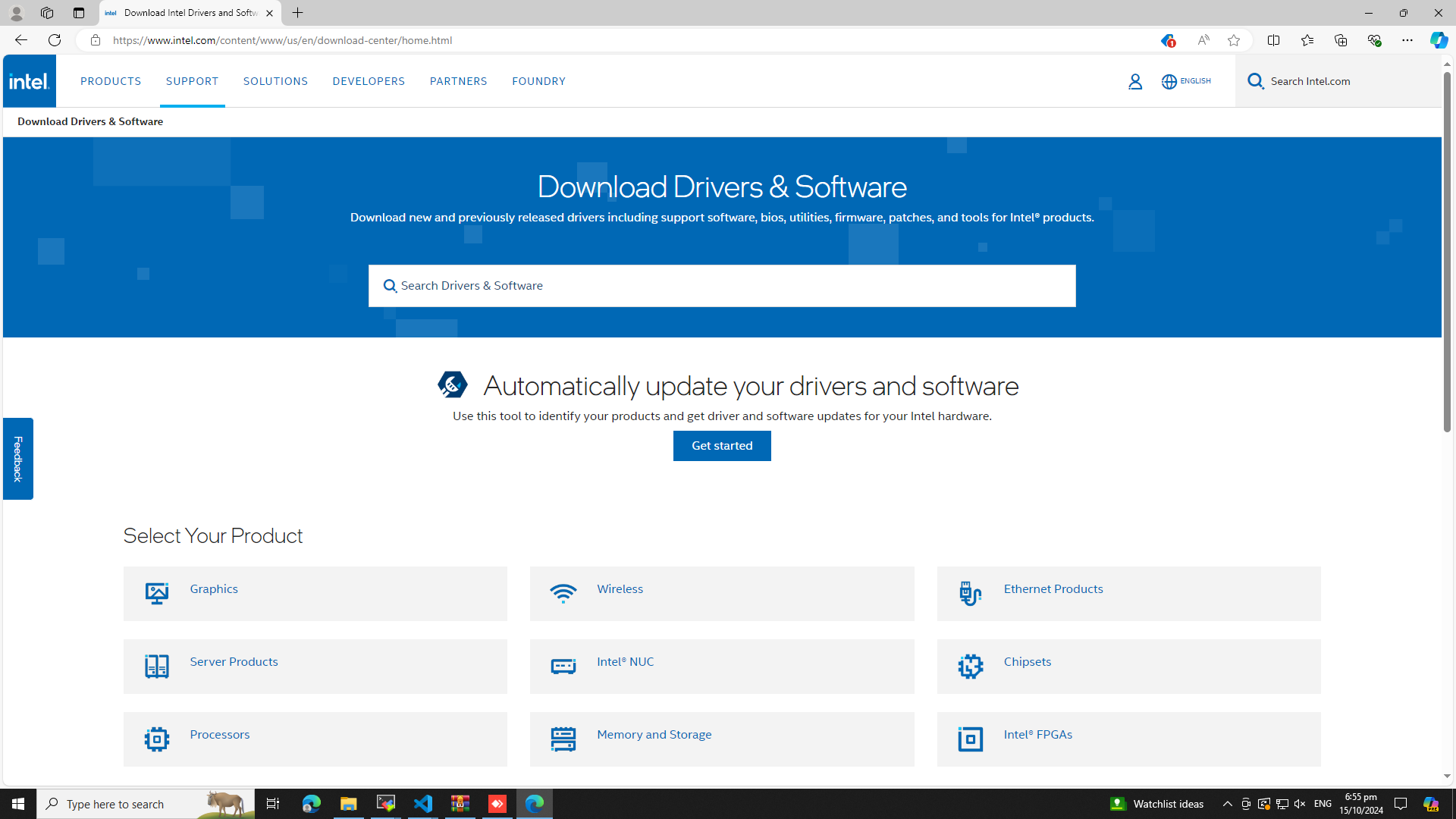Screen dimensions: 1456x819
Task: Open the Edge tab actions menu
Action: point(78,13)
